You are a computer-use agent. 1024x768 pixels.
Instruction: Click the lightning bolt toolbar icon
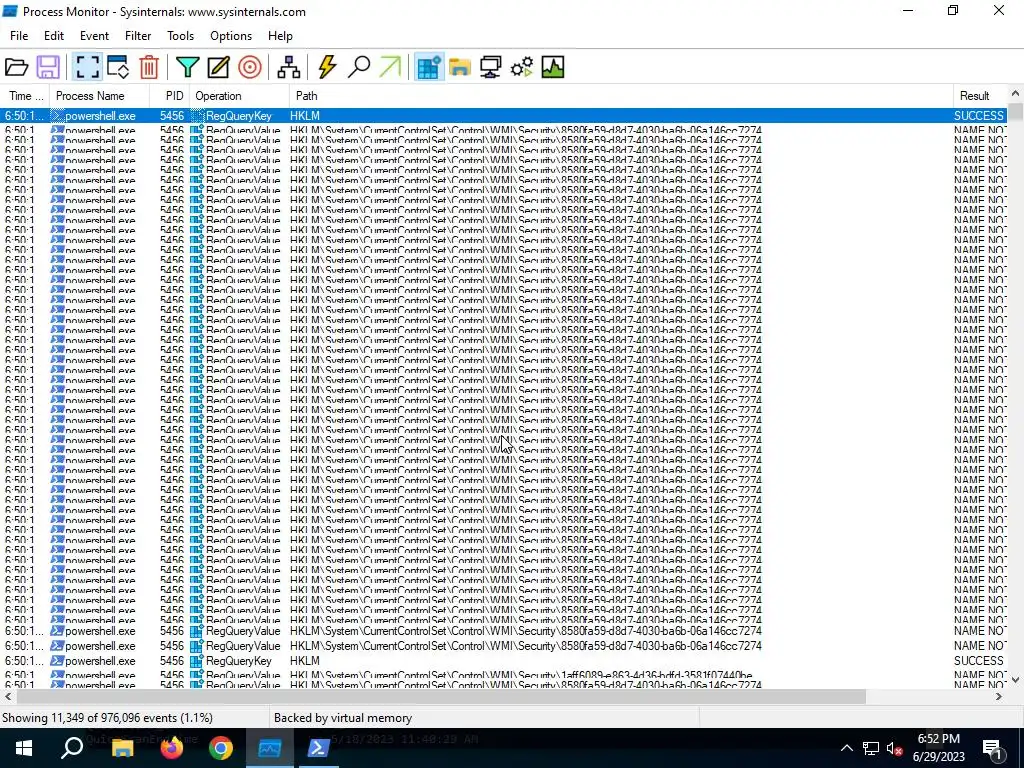(327, 67)
